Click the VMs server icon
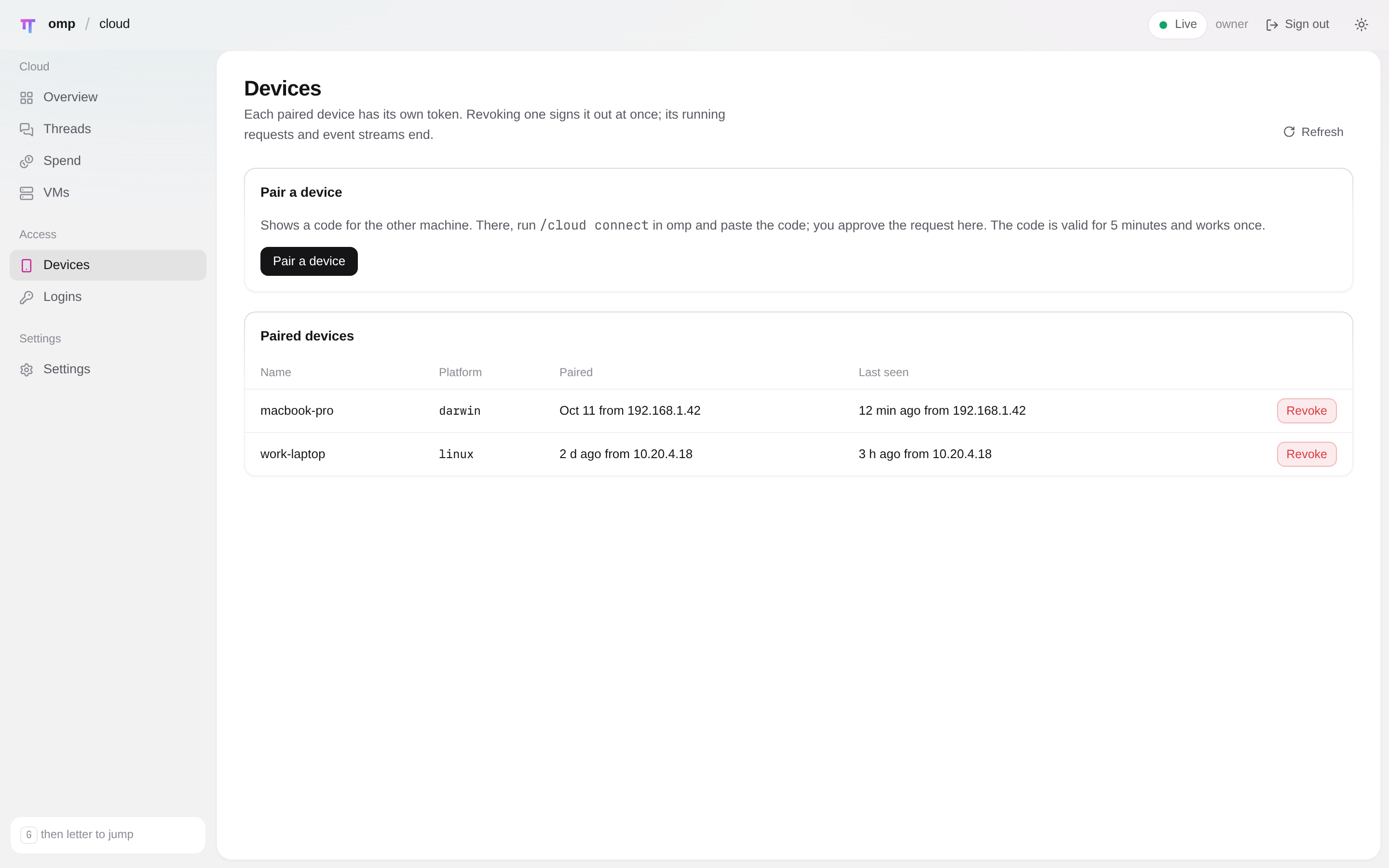This screenshot has width=1389, height=868. (x=27, y=193)
